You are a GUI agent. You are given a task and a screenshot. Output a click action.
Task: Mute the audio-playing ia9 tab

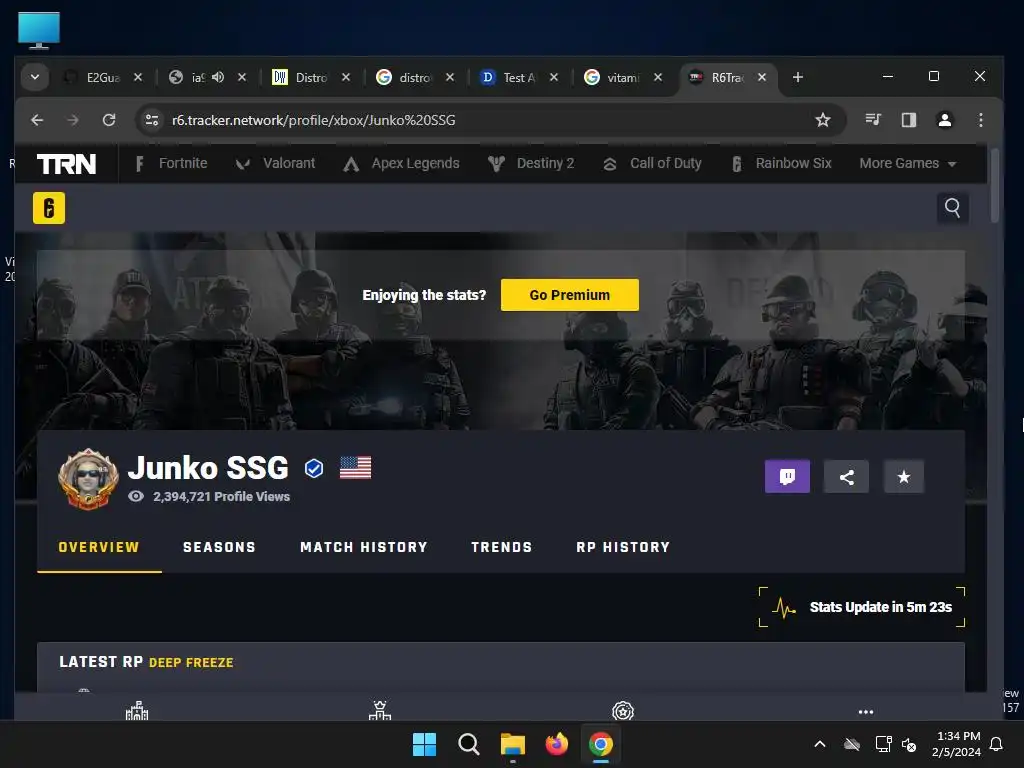218,77
